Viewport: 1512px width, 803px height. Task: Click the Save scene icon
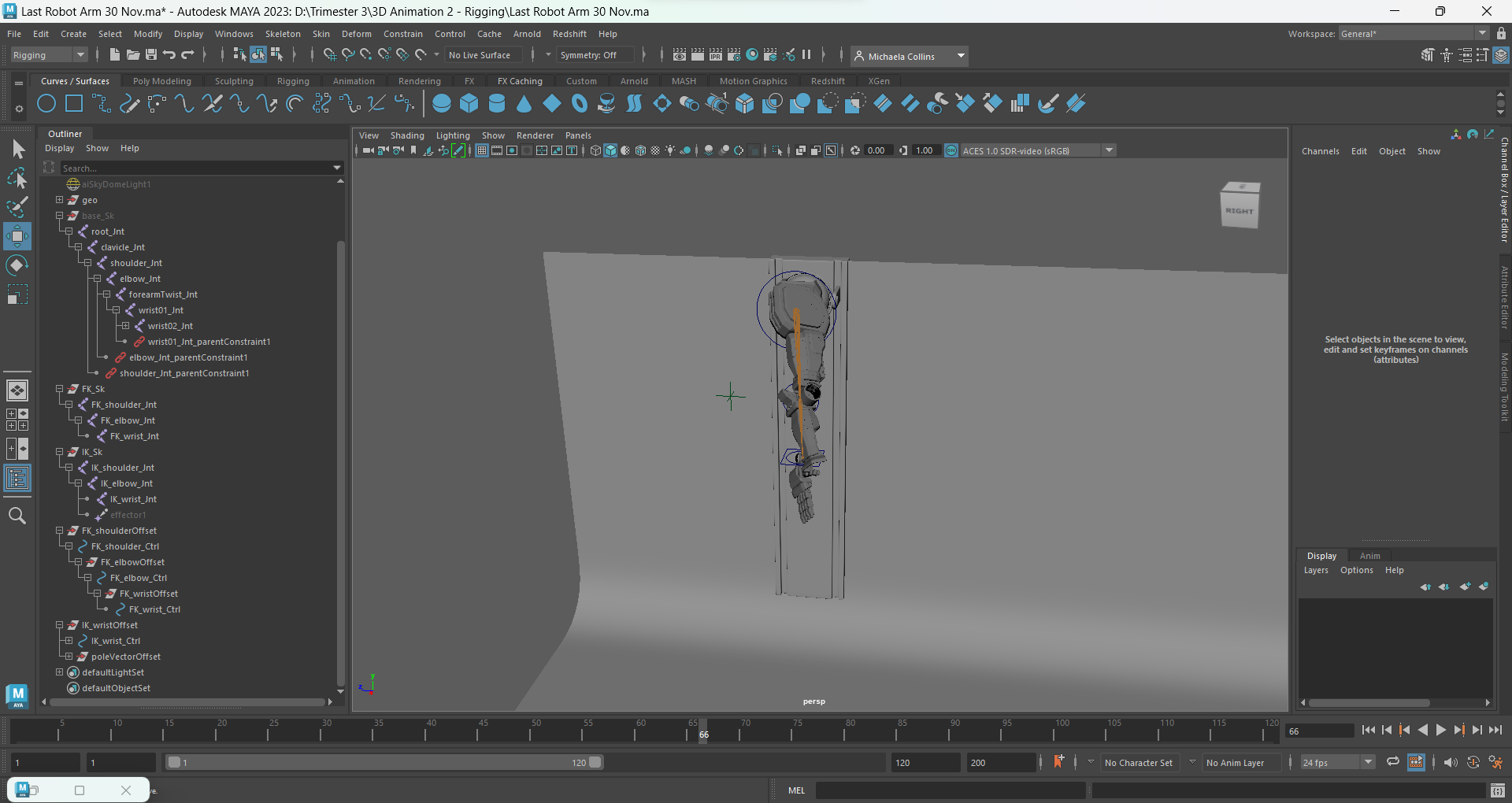(151, 54)
